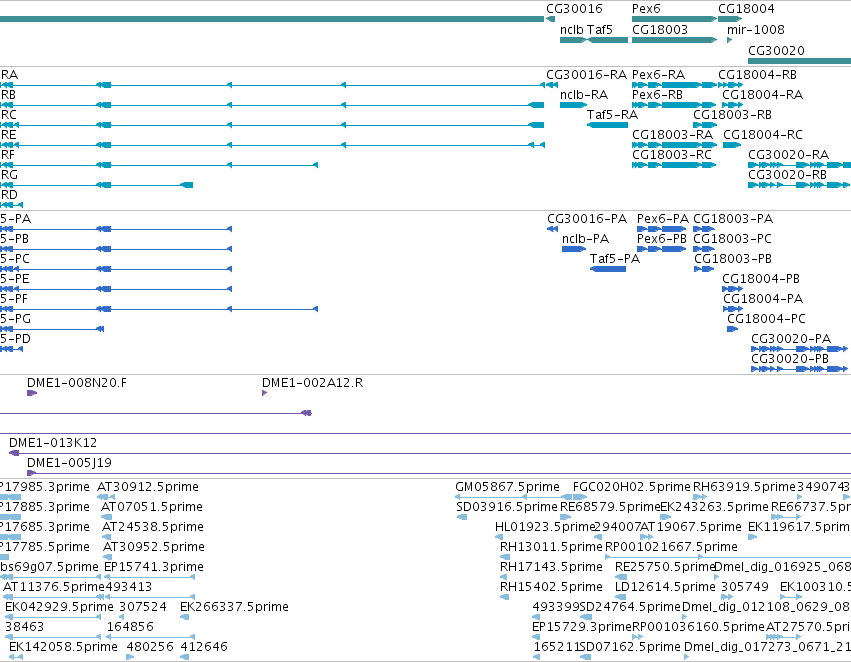Select the DME1-013K12 BAC label
Viewport: 851px width, 662px height.
pos(53,443)
